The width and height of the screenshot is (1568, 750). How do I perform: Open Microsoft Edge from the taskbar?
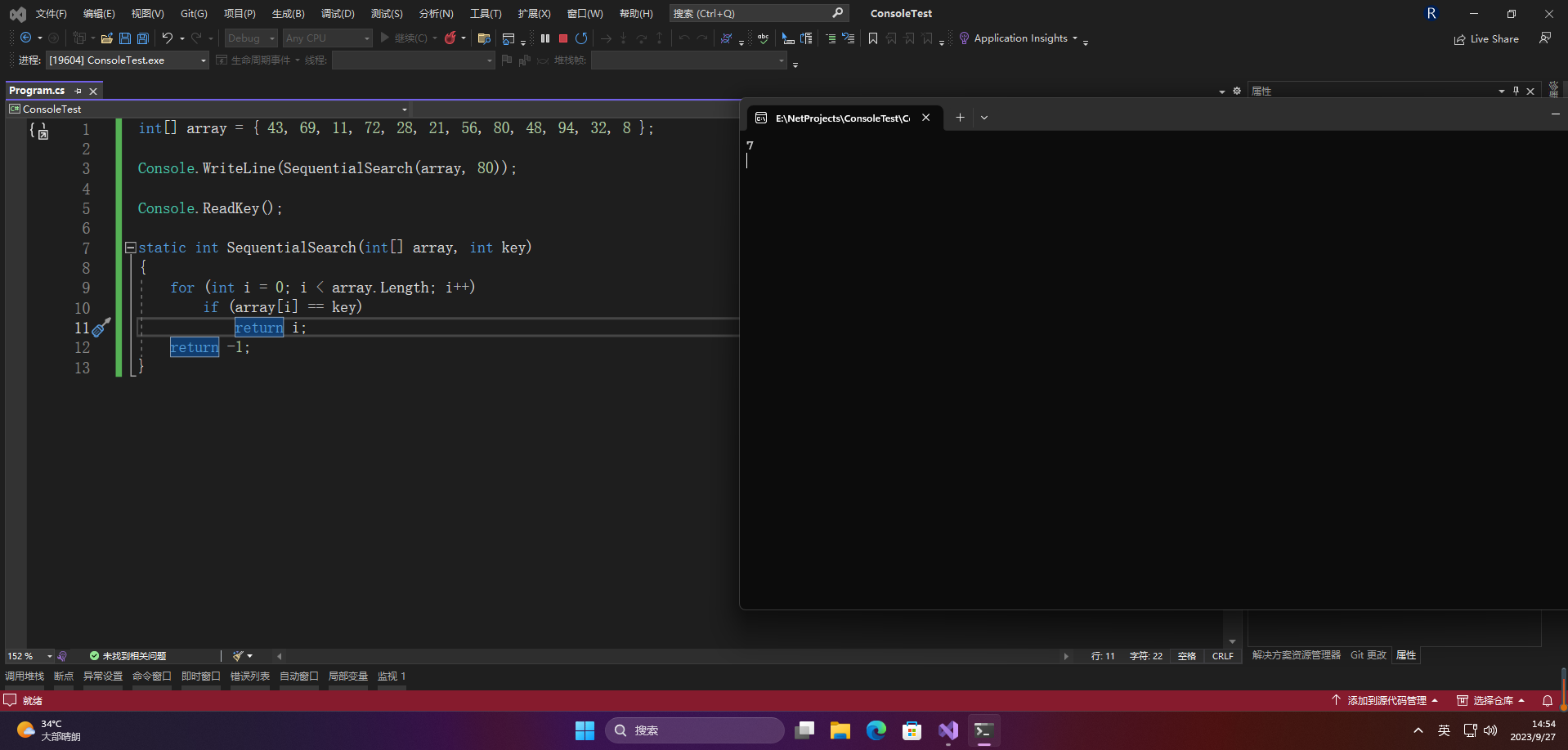click(x=876, y=730)
